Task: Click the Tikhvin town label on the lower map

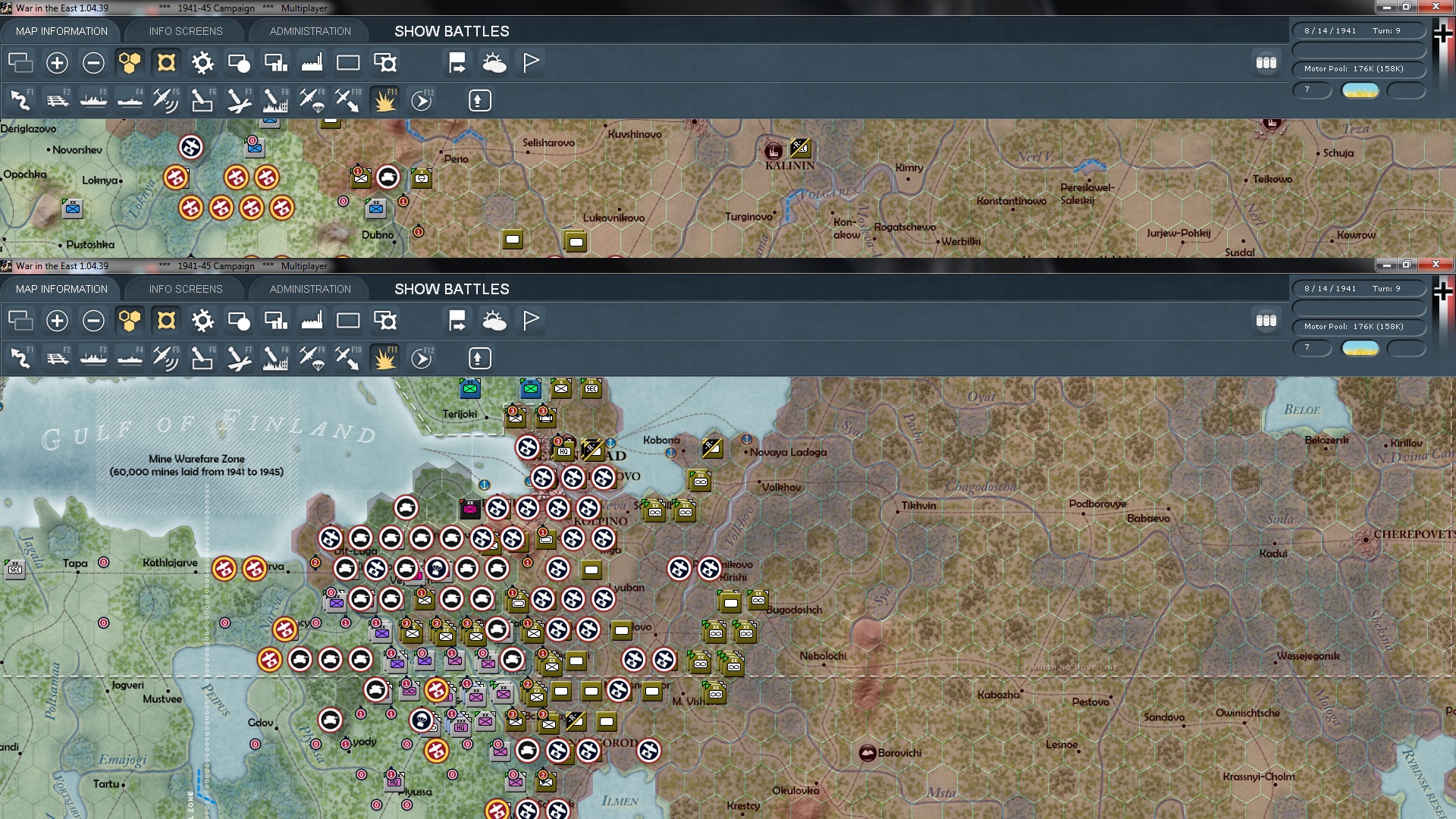Action: pos(918,506)
